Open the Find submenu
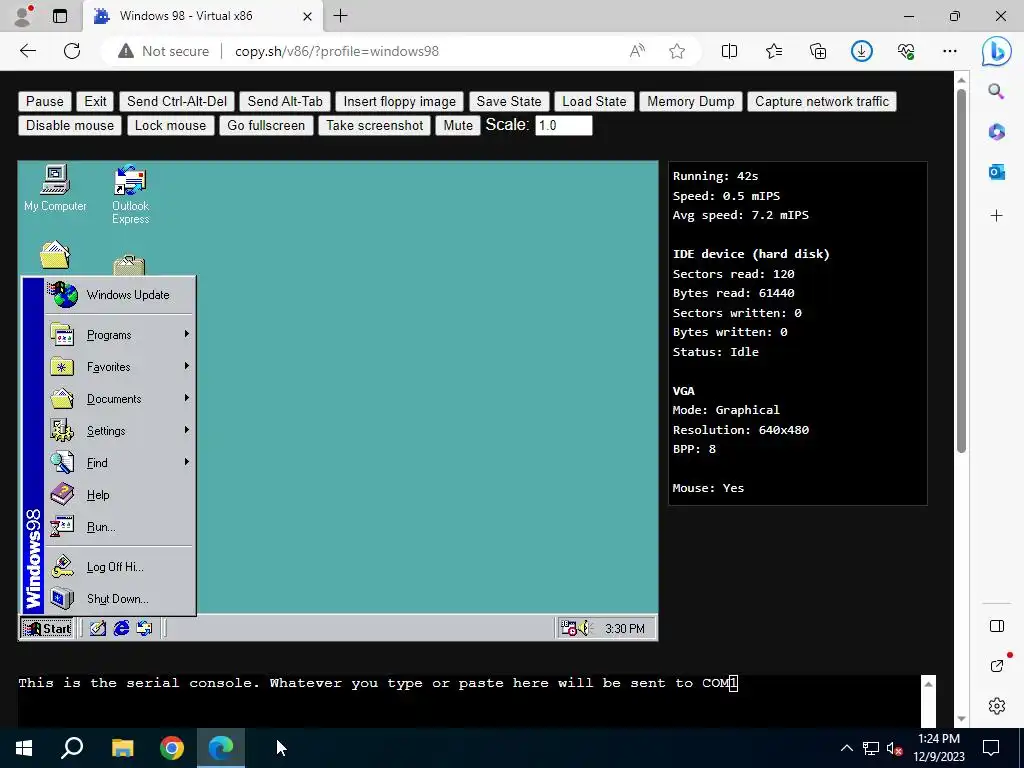 click(120, 463)
